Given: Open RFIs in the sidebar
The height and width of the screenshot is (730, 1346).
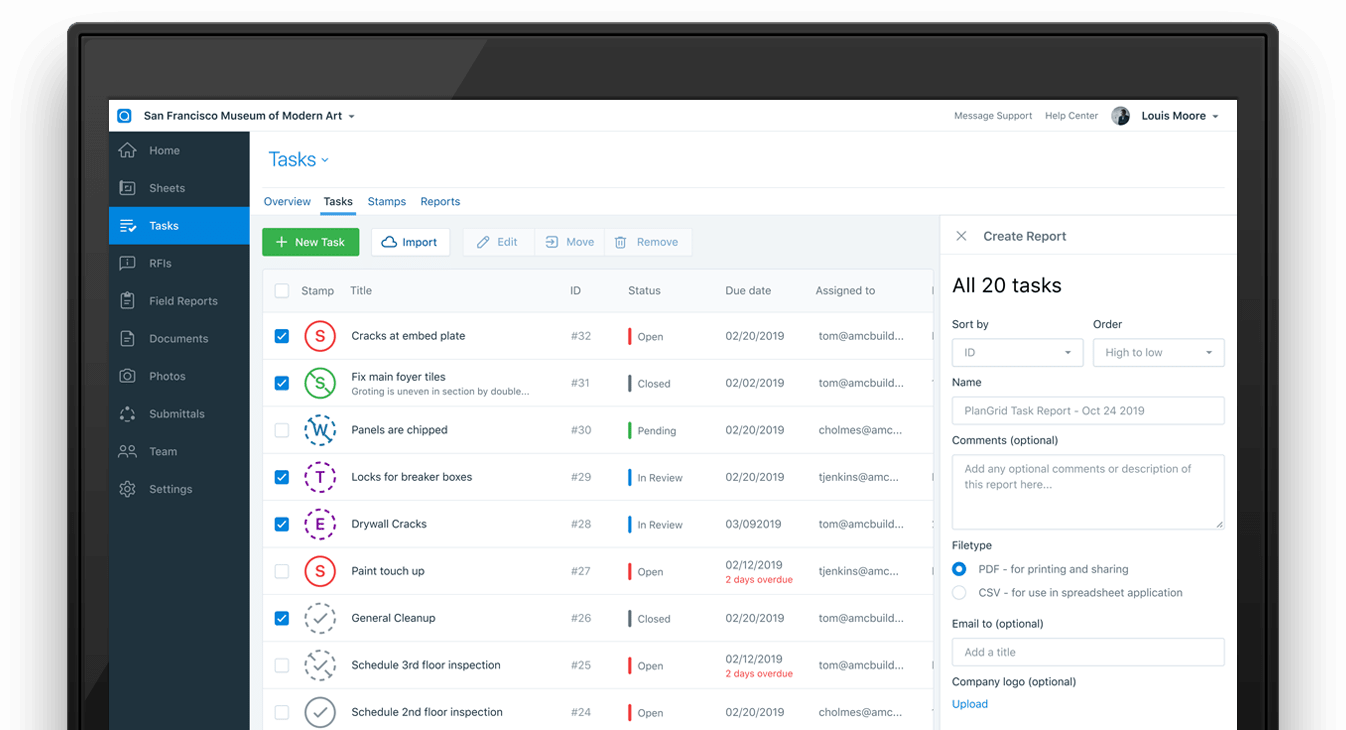Looking at the screenshot, I should [179, 263].
